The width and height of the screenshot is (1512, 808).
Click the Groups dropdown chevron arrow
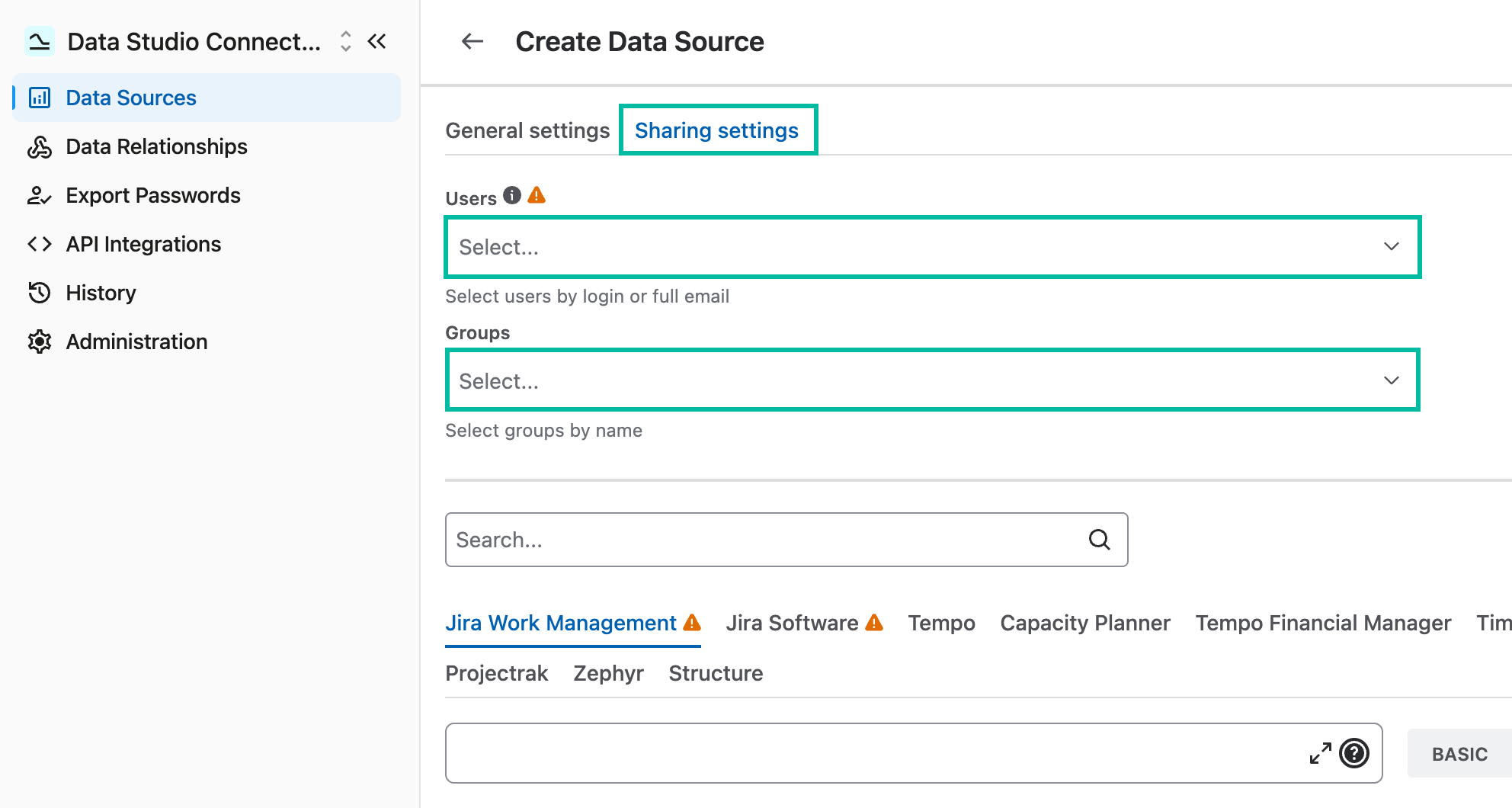click(1392, 380)
